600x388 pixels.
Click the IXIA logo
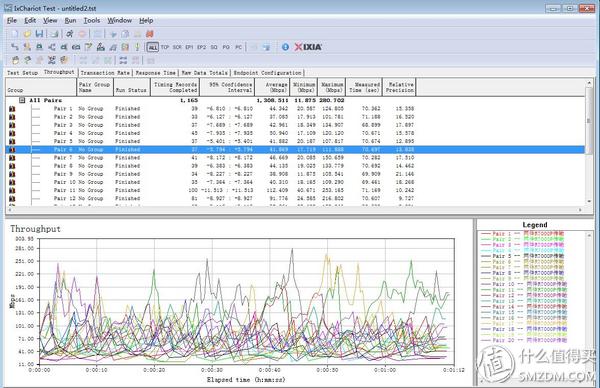(308, 47)
